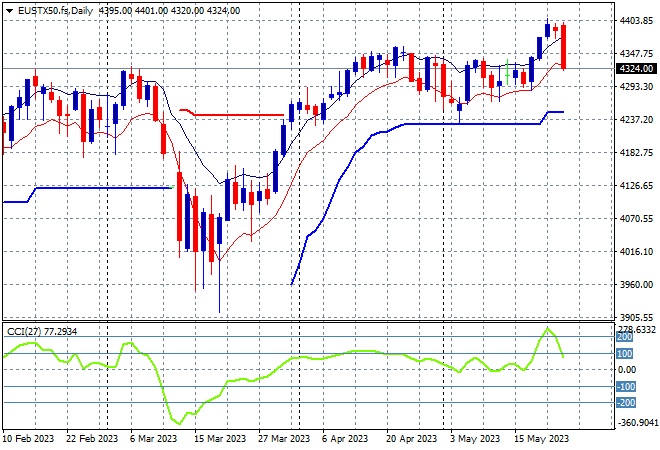Viewport: 660px width, 450px height.
Task: Click the 4293.30 price axis label
Action: 636,86
